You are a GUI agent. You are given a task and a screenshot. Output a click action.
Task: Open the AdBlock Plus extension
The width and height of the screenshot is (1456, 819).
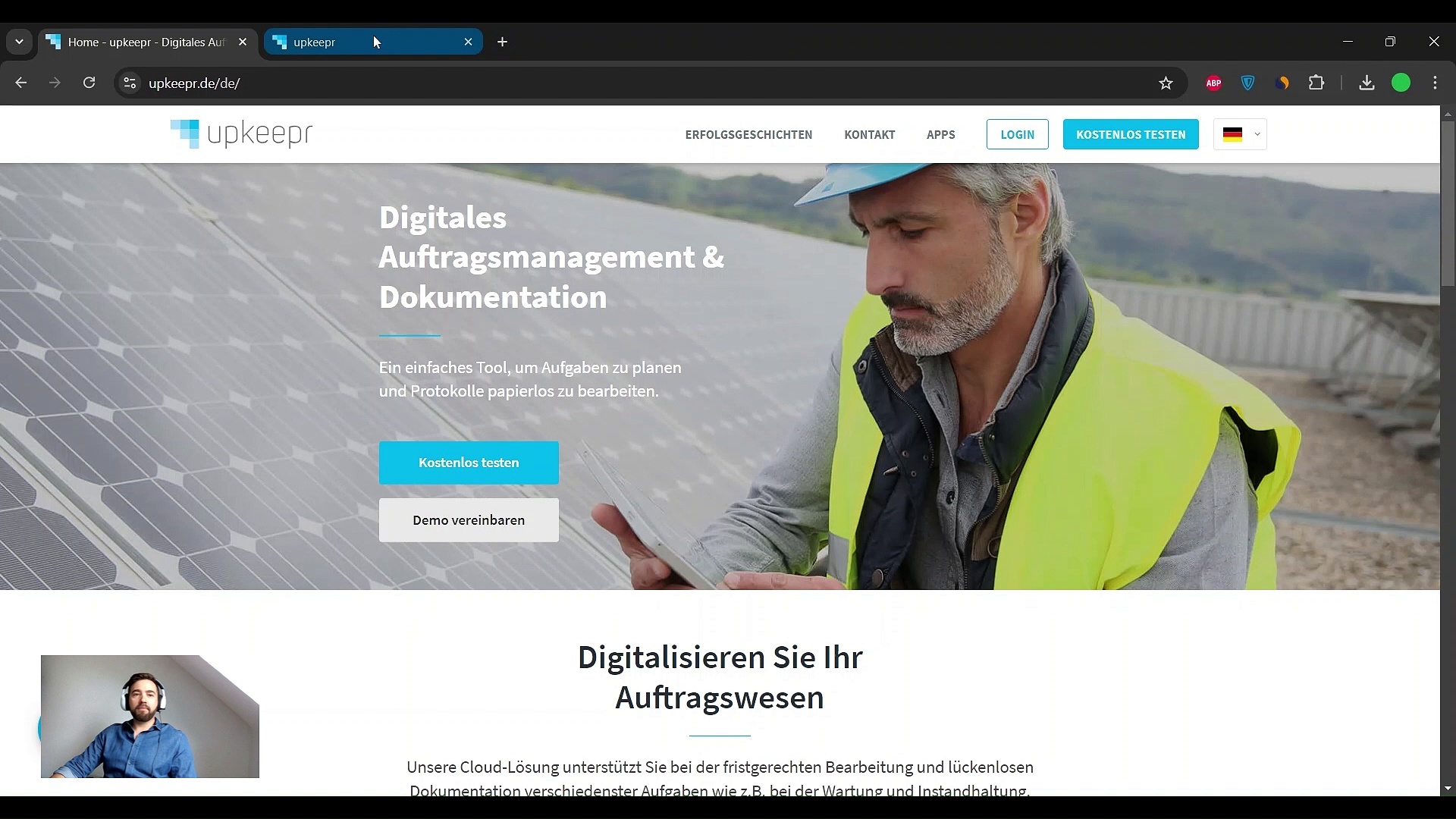click(x=1213, y=83)
